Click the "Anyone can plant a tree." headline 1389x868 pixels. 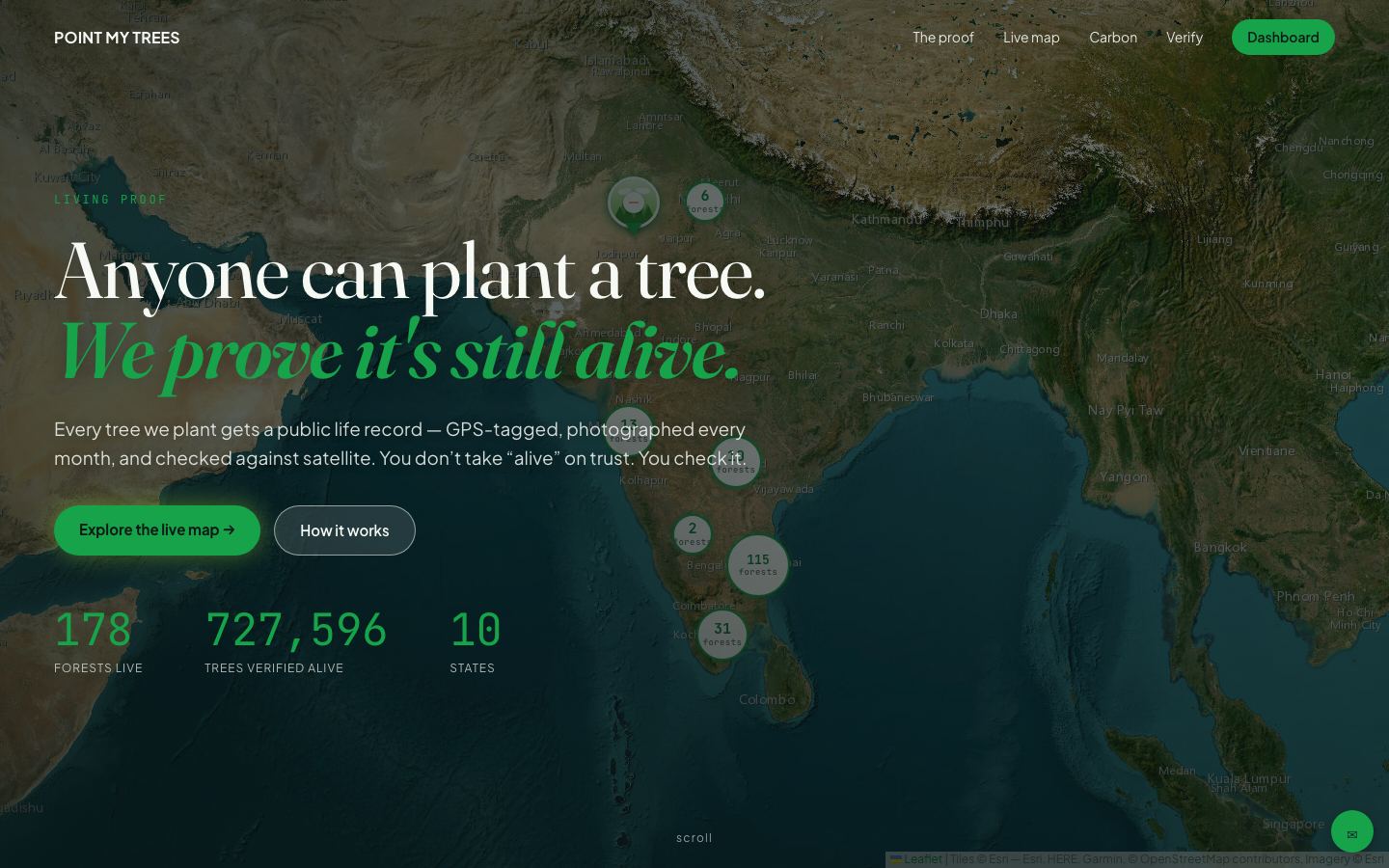410,275
